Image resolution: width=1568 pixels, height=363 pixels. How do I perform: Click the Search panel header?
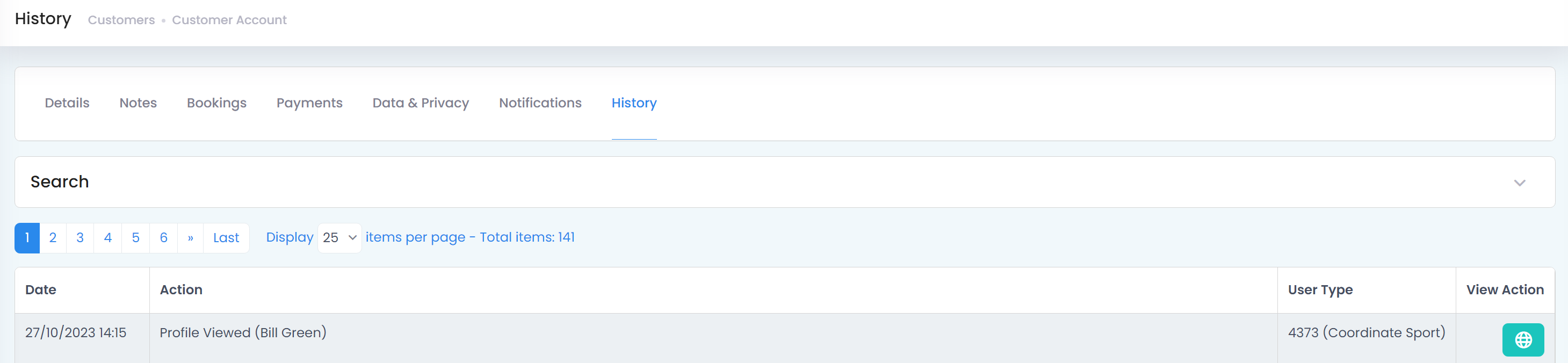(785, 182)
